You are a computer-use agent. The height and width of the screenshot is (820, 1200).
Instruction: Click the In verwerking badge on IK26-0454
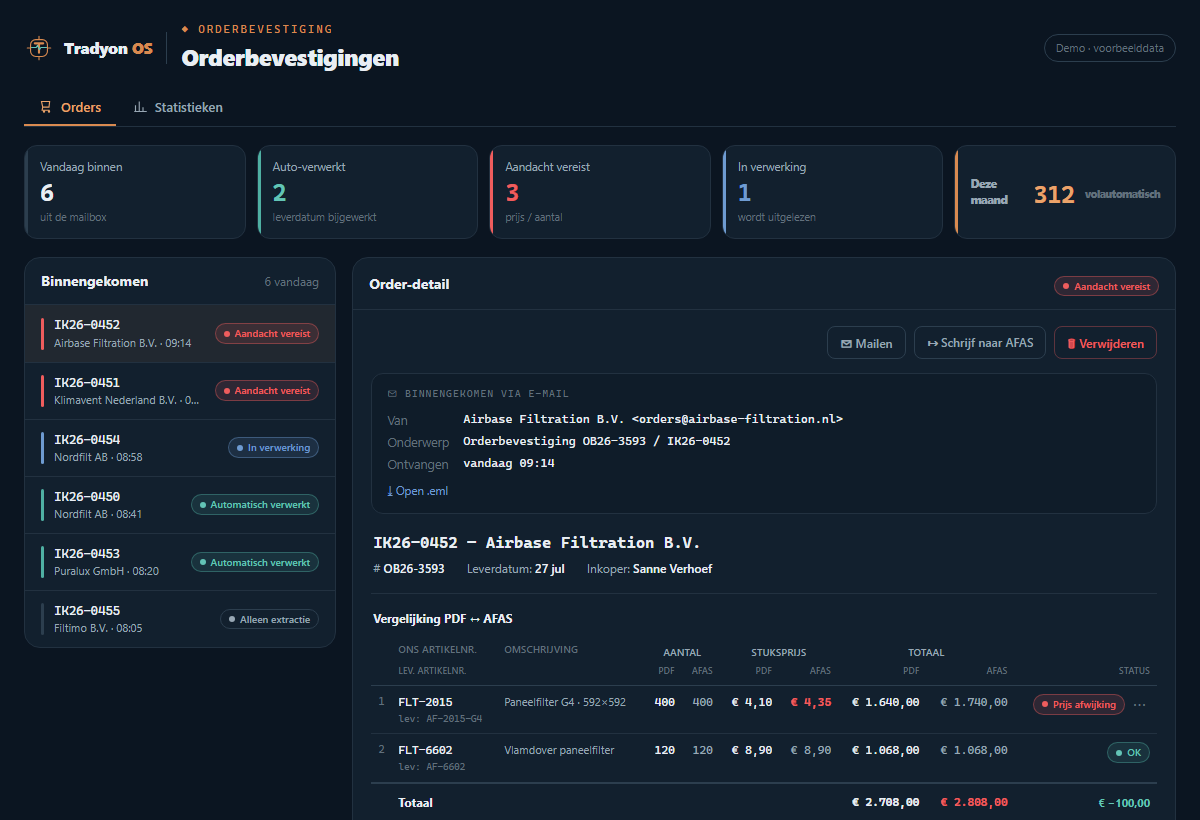273,448
